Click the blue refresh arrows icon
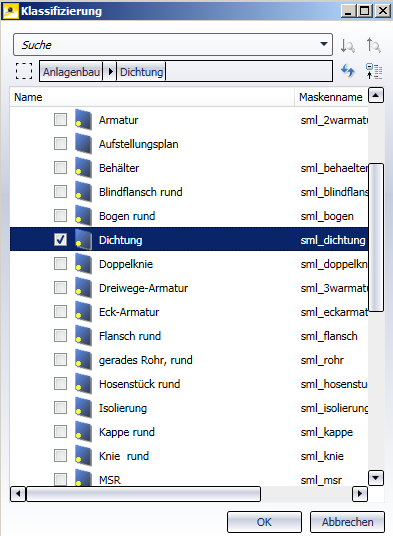This screenshot has width=393, height=536. [348, 71]
